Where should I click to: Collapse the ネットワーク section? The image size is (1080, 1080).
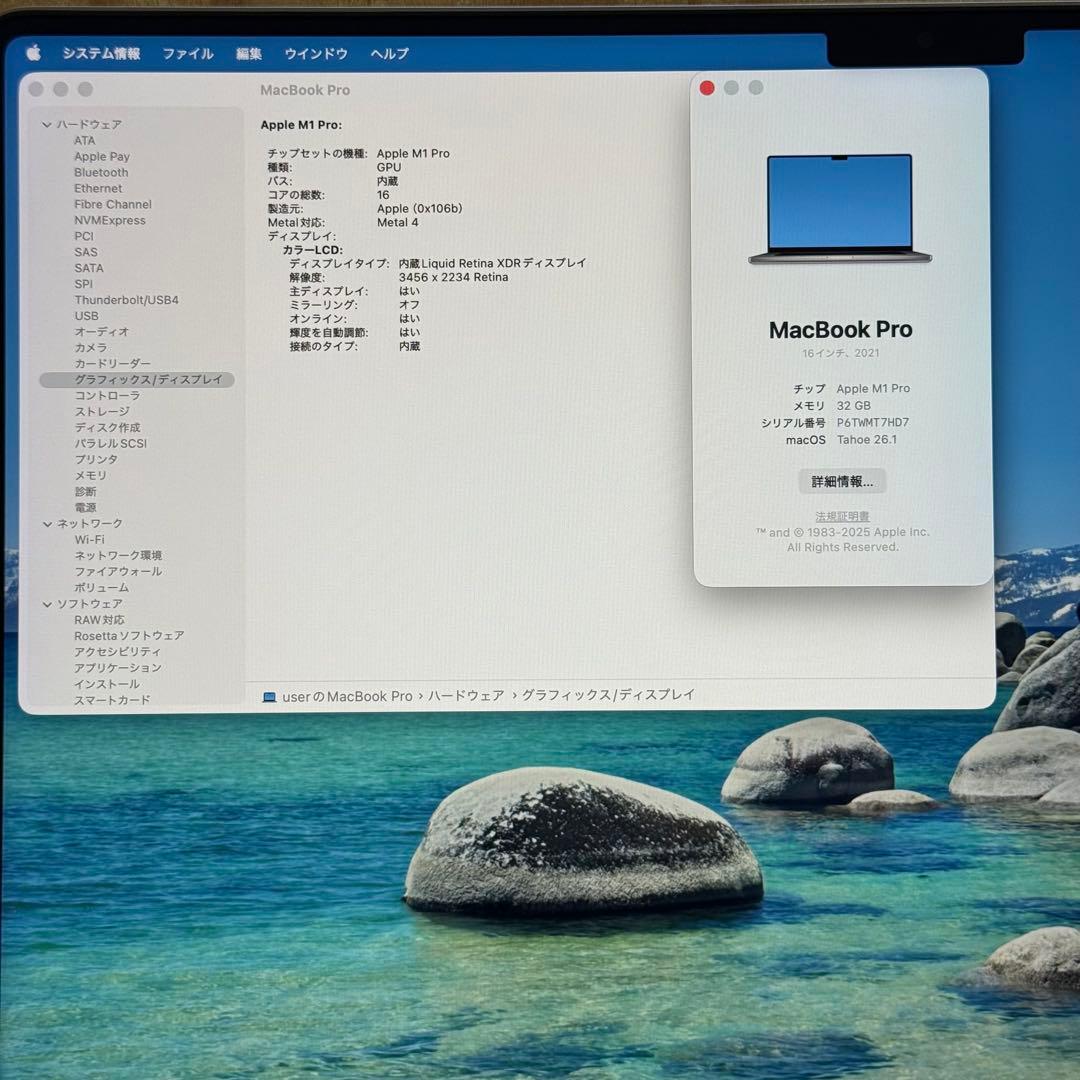[46, 523]
